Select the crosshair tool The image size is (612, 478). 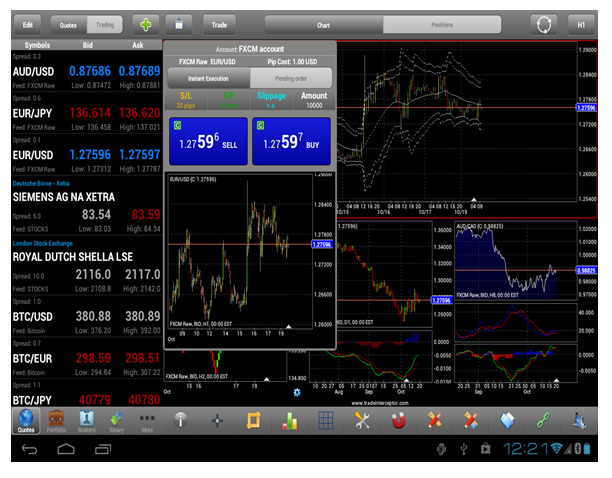tap(217, 421)
